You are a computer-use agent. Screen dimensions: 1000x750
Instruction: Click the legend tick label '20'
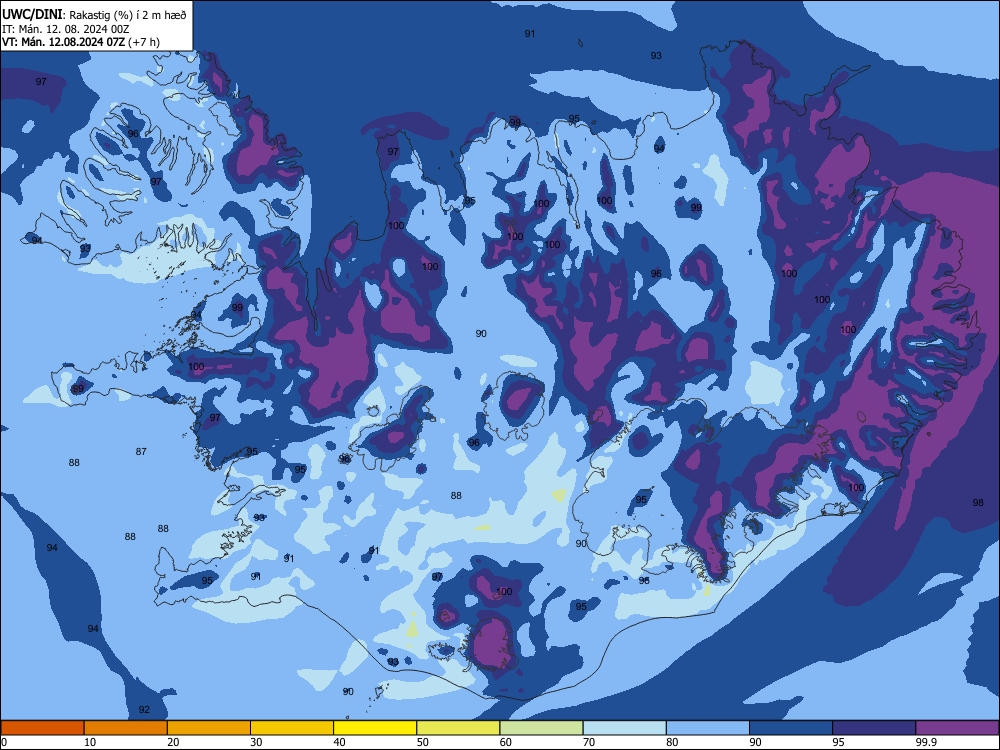173,742
